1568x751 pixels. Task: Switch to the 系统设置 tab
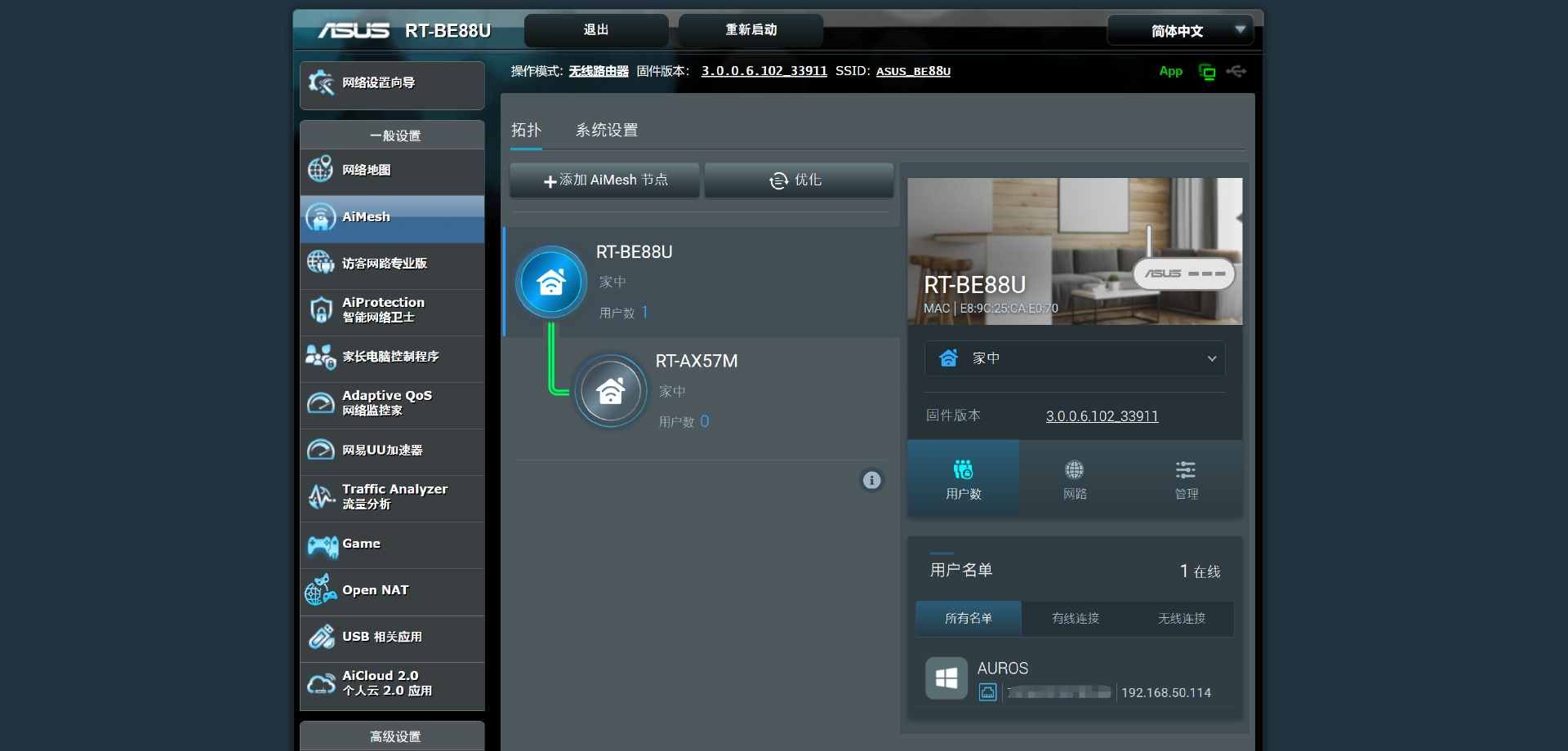(x=607, y=131)
